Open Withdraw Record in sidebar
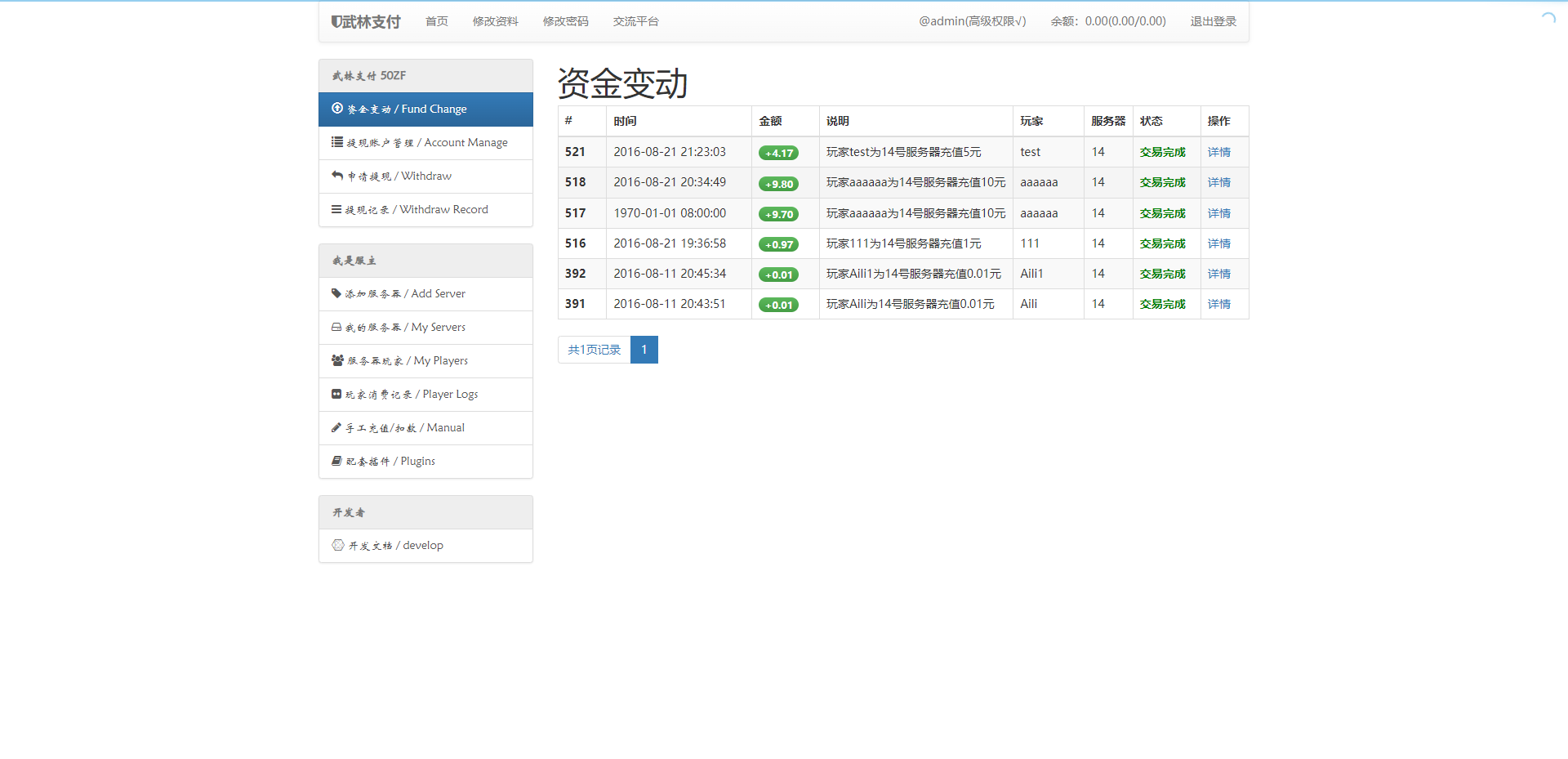The height and width of the screenshot is (759, 1568). 425,210
